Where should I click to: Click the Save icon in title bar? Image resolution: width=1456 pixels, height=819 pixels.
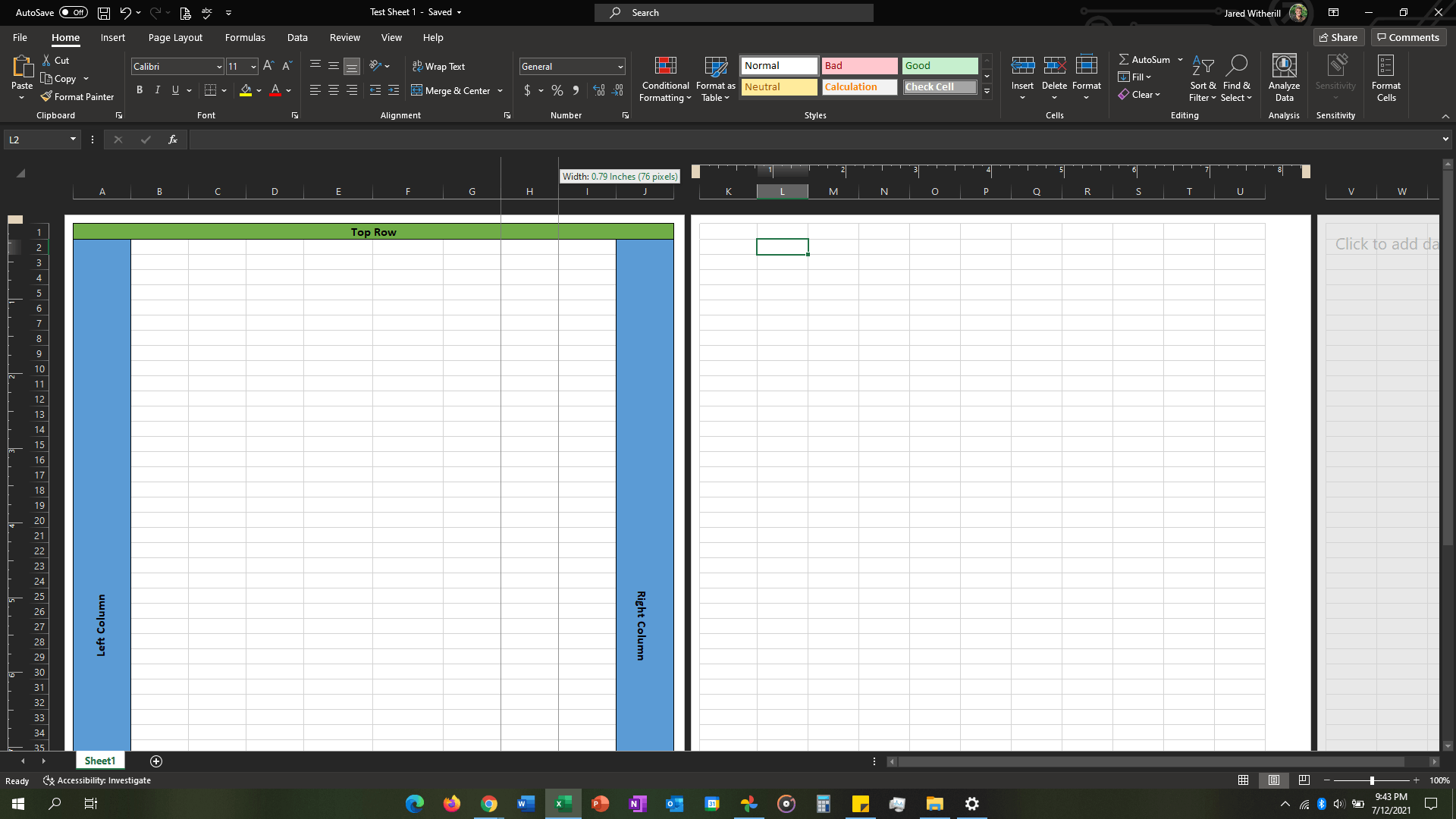coord(104,13)
